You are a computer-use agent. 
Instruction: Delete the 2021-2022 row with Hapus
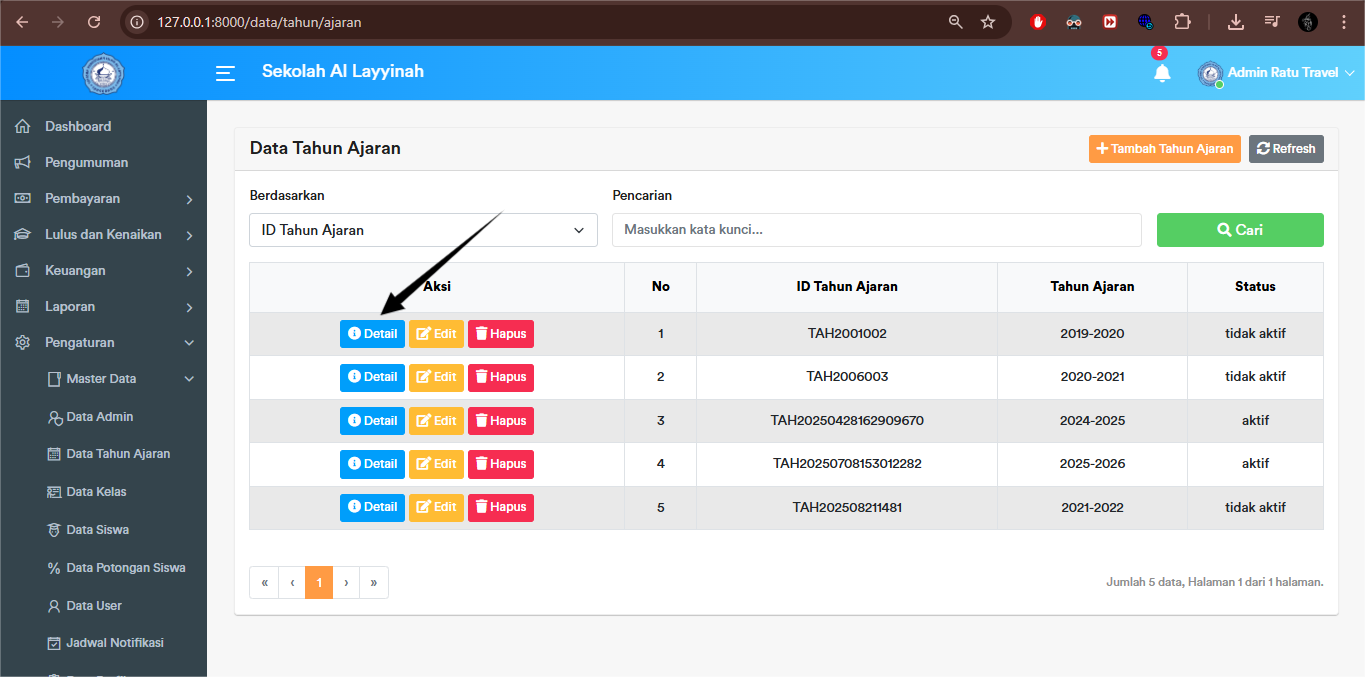pyautogui.click(x=500, y=507)
